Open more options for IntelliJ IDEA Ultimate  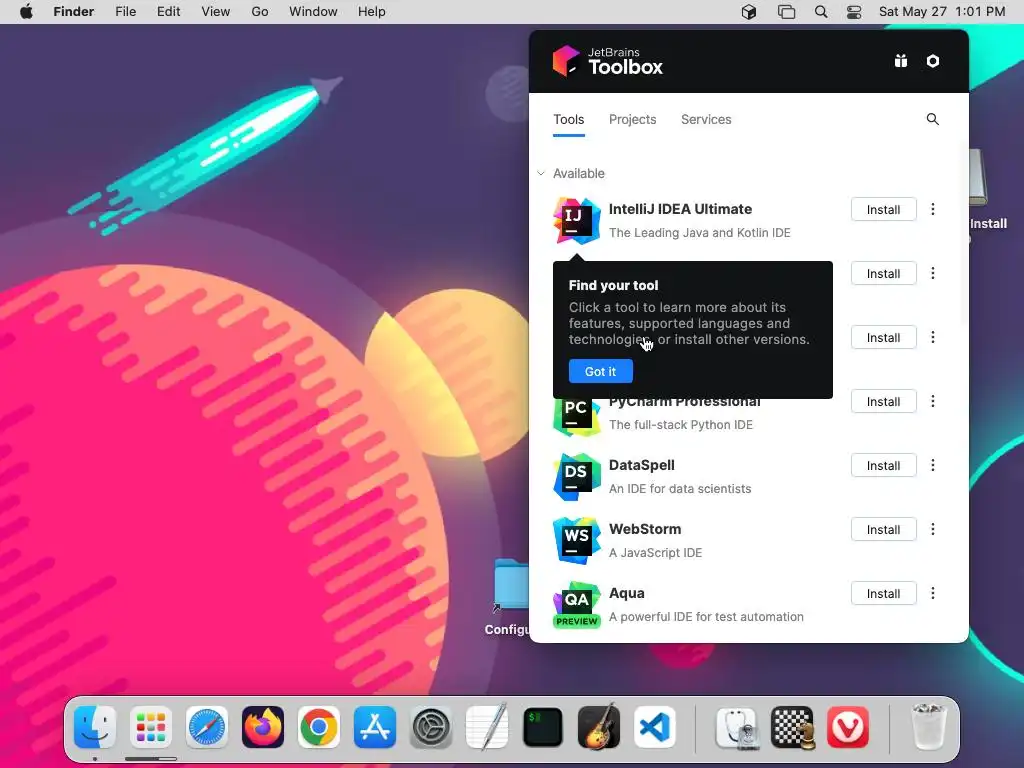pyautogui.click(x=933, y=209)
